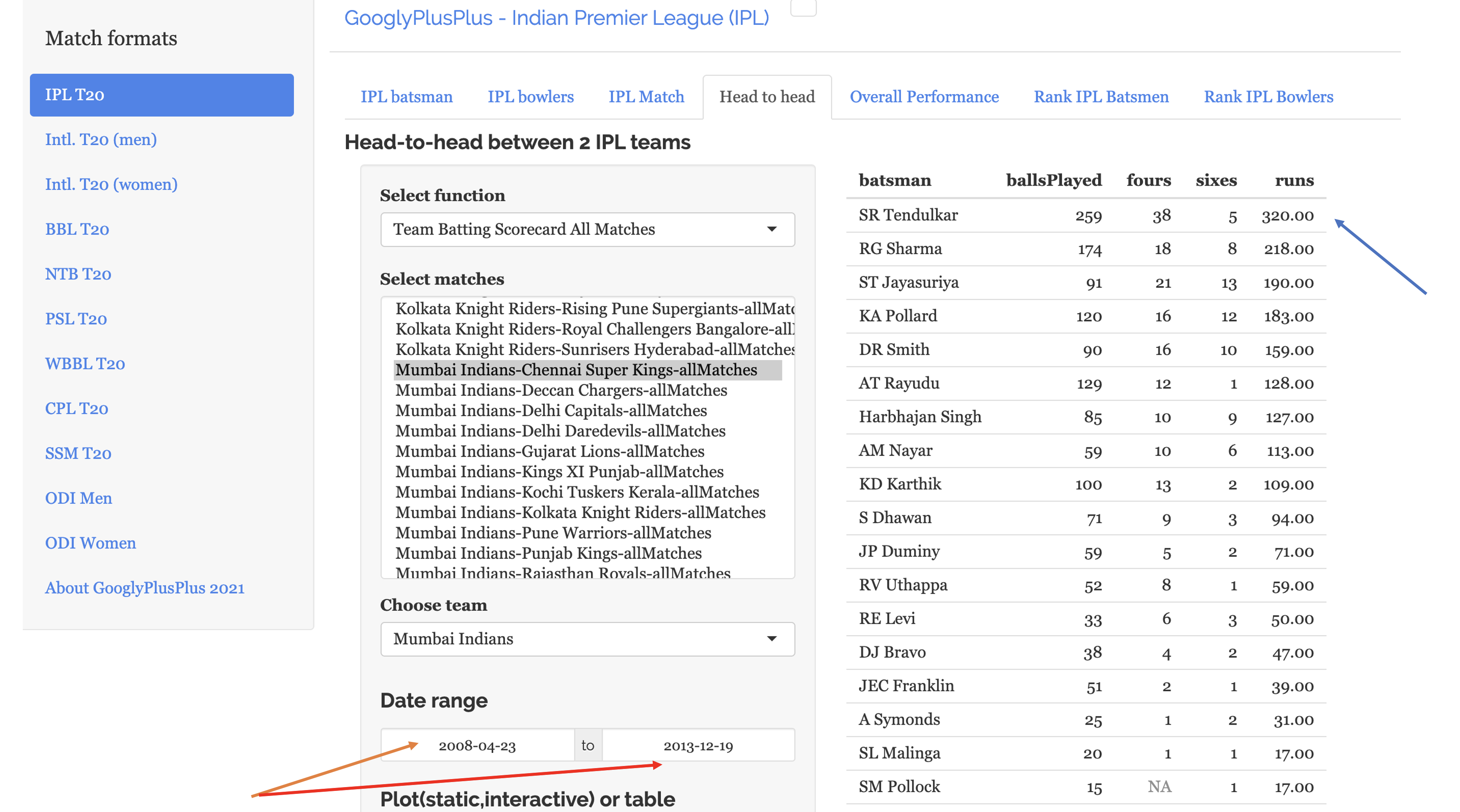
Task: Click the small box beside the page title
Action: 803,8
